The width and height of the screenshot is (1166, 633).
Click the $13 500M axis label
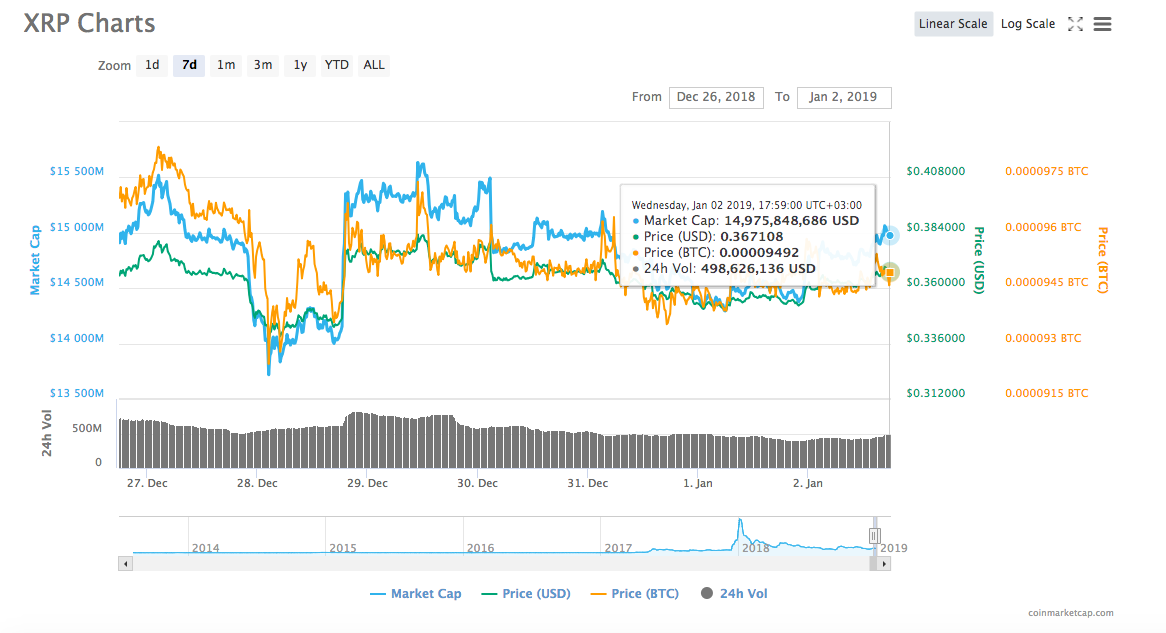tap(77, 393)
